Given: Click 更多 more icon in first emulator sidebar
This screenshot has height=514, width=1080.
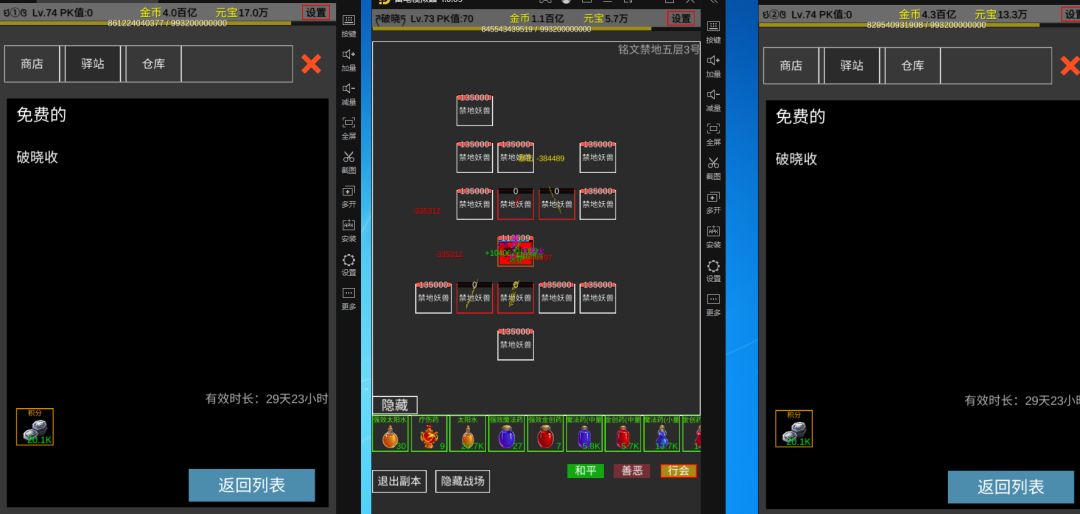Looking at the screenshot, I should coord(349,293).
